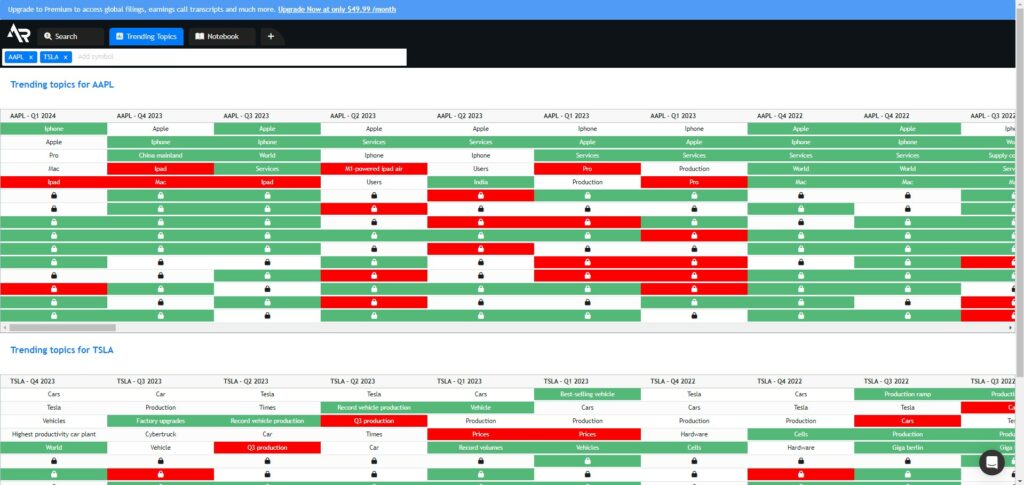This screenshot has width=1024, height=485.
Task: Click the Factory upgrades topic cell
Action: 161,421
